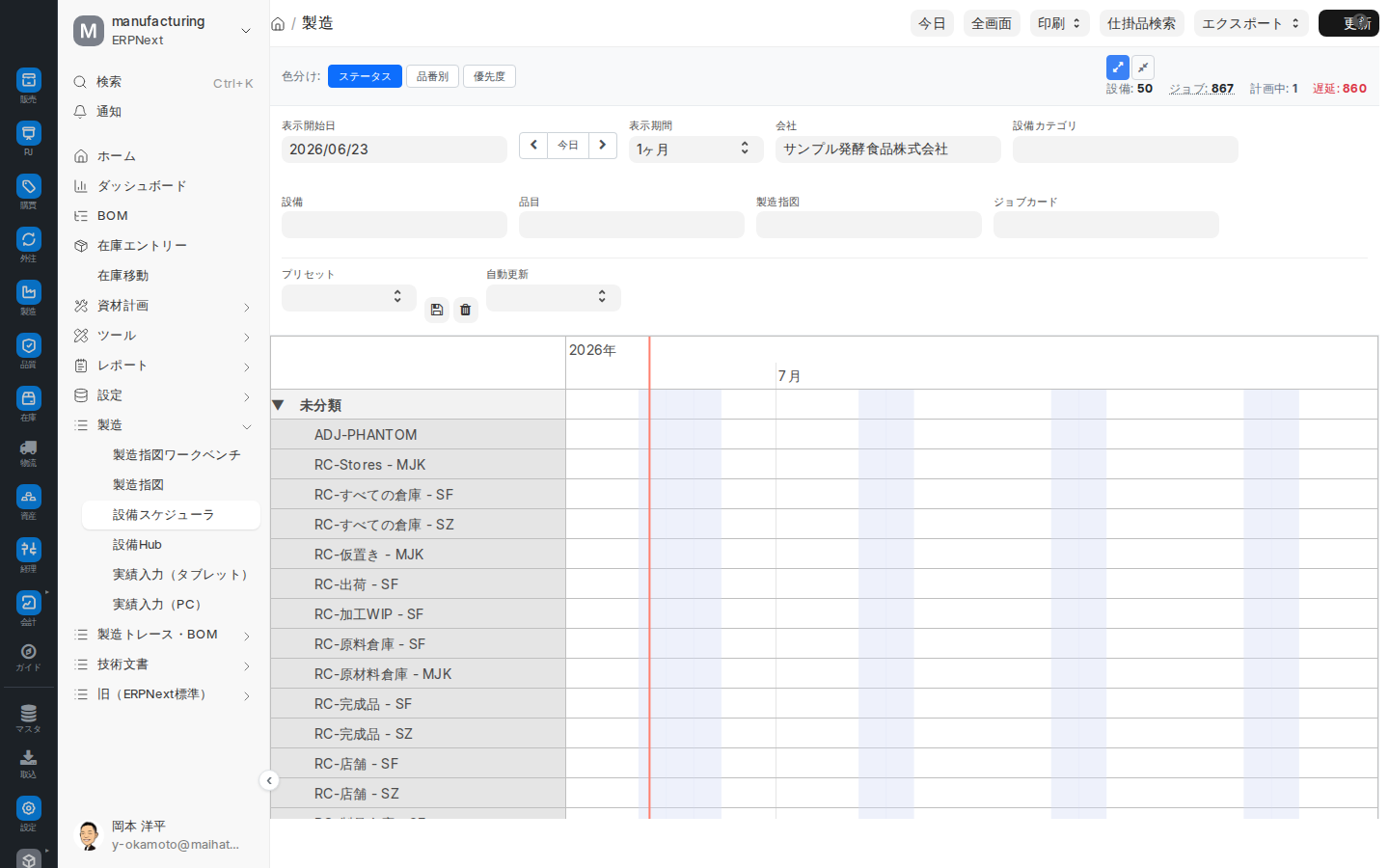Open 製造指図ワークベンチ menu item

[177, 455]
